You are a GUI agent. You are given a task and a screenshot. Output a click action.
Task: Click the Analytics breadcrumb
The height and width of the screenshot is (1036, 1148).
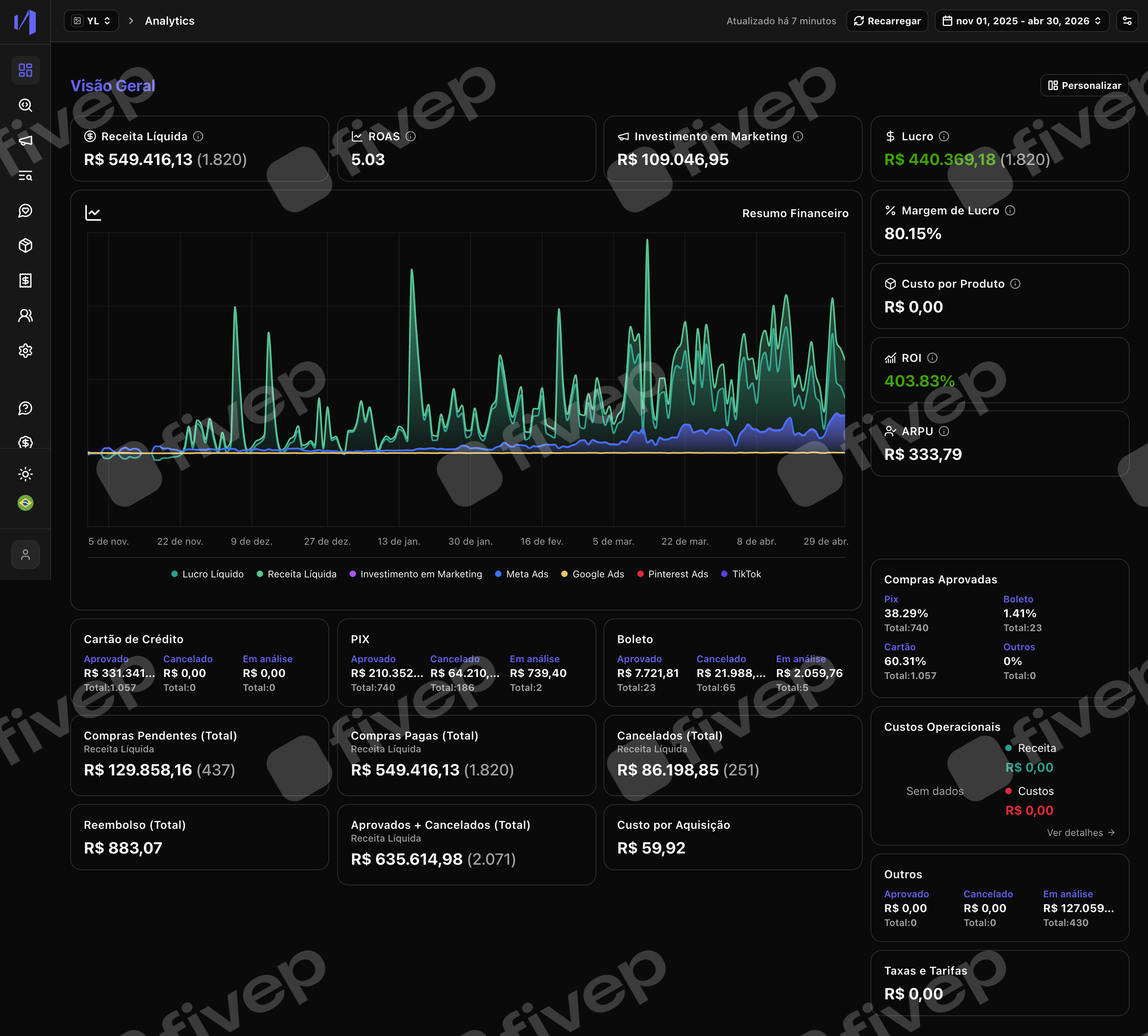coord(170,21)
